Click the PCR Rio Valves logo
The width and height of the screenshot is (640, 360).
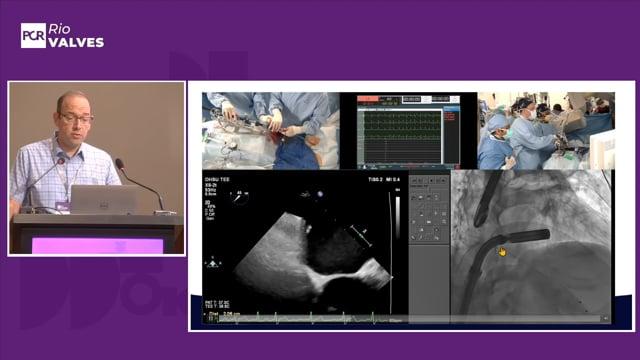pyautogui.click(x=62, y=36)
